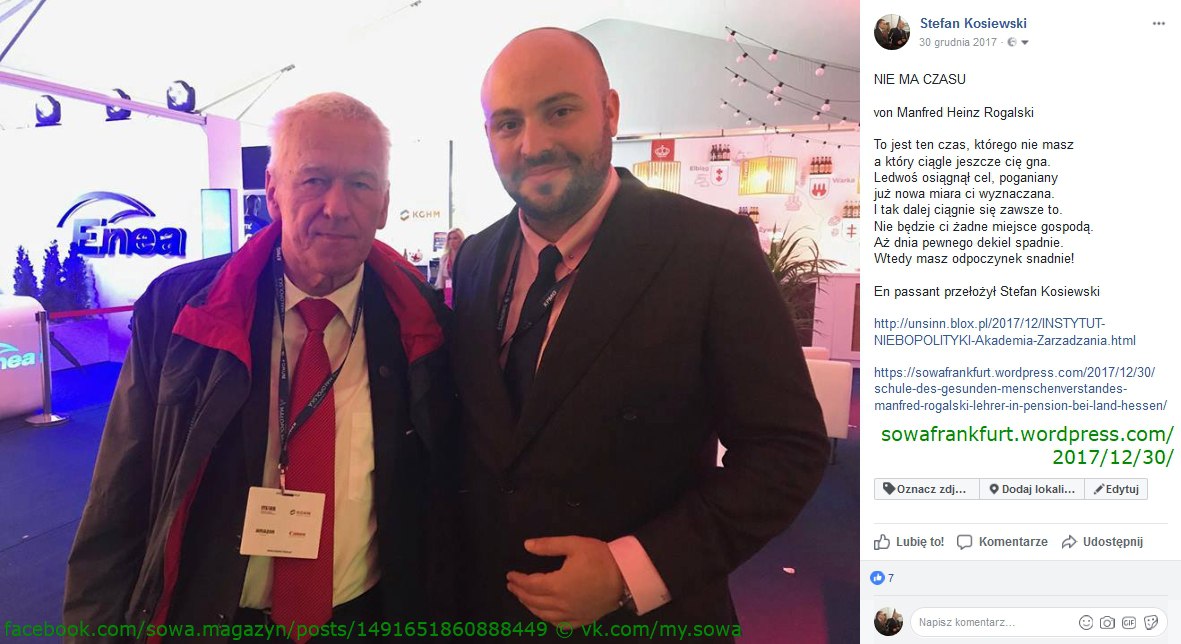Click Stefan Kosiewski profile picture
This screenshot has height=644, width=1181.
892,32
